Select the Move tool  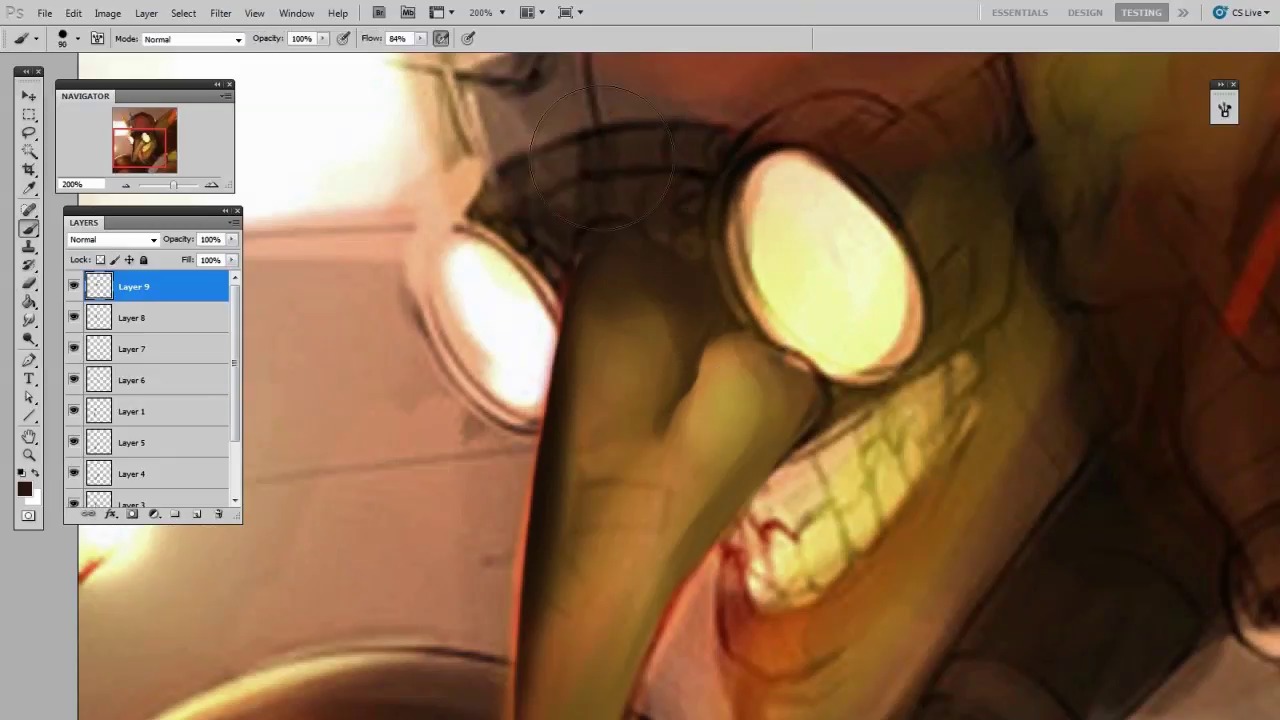click(29, 96)
